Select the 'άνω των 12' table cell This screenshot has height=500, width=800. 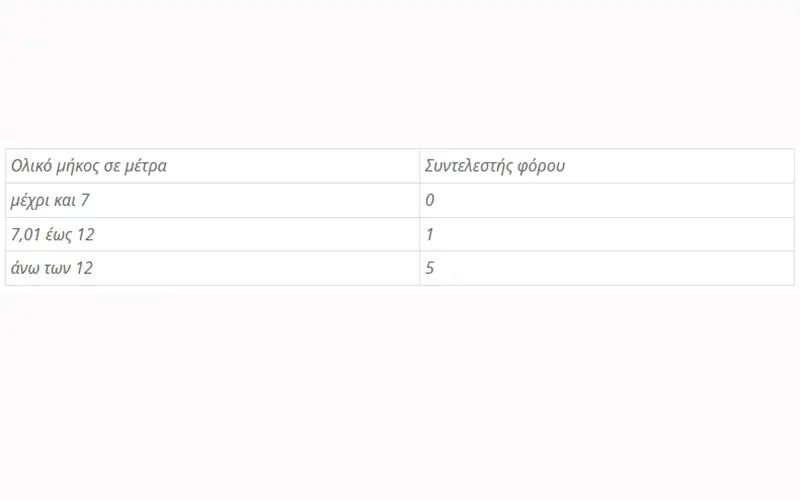pos(52,268)
